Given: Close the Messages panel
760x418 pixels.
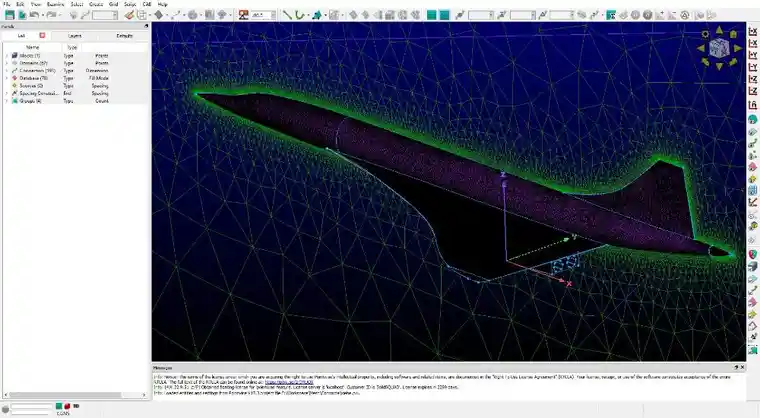Looking at the screenshot, I should [743, 368].
